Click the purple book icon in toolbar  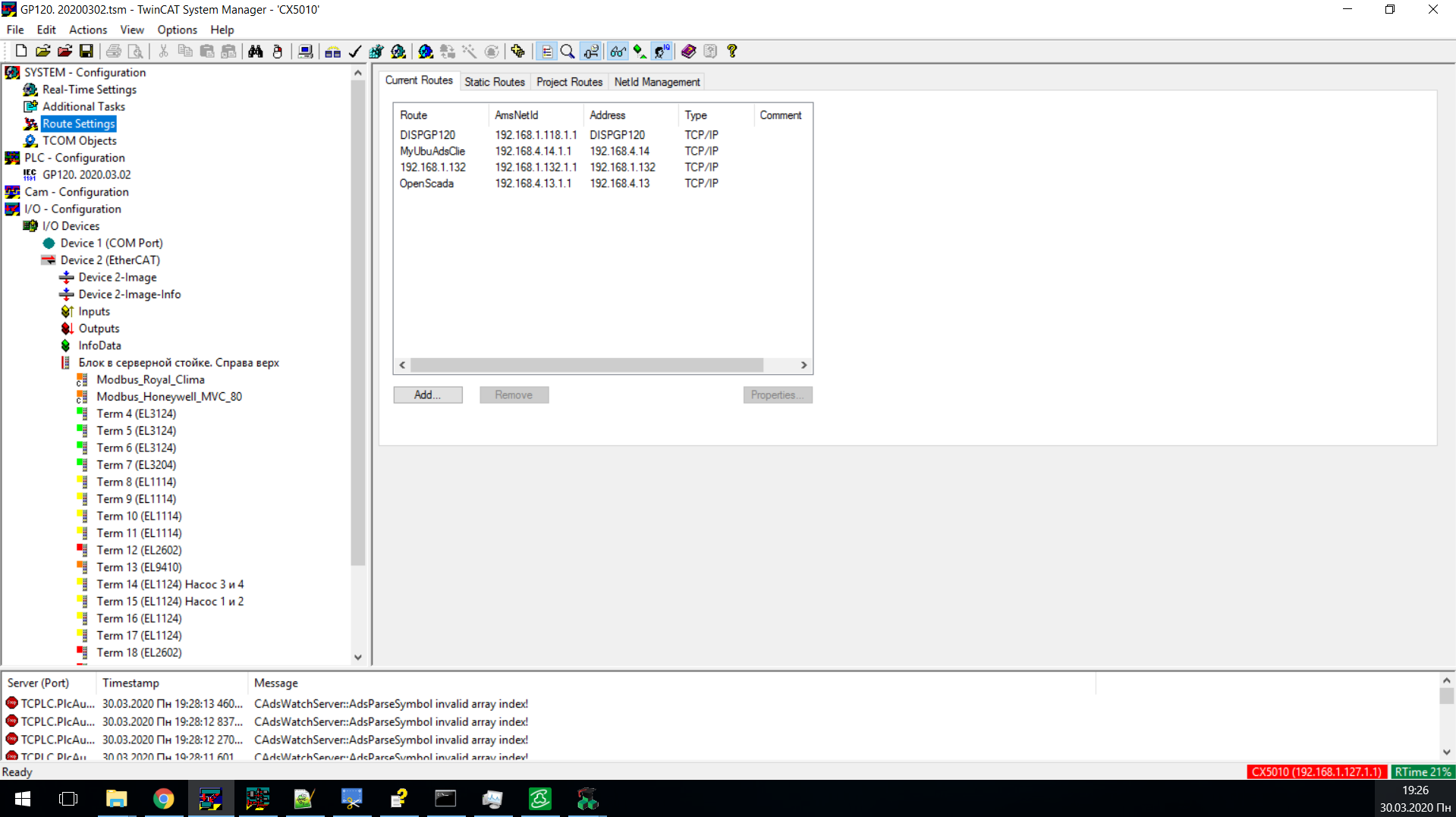[688, 52]
